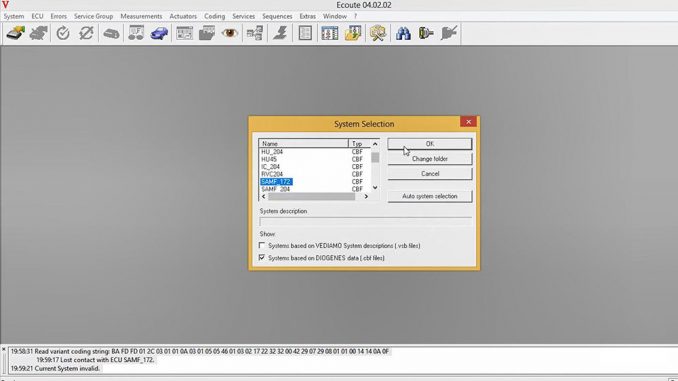Open the Measurements menu
Image resolution: width=678 pixels, height=381 pixels.
(141, 16)
